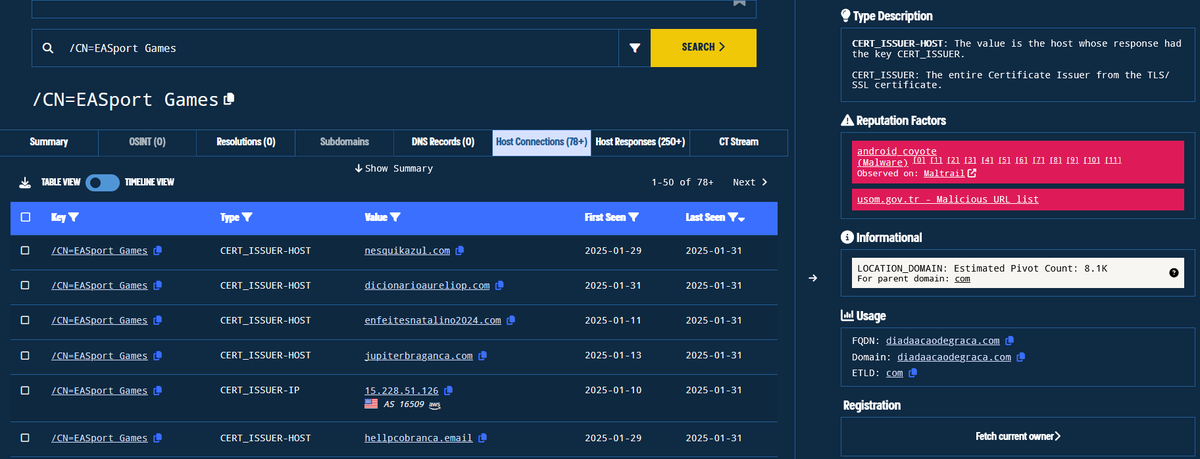The height and width of the screenshot is (459, 1200).
Task: Collapse the side panel with the arrow
Action: [814, 278]
